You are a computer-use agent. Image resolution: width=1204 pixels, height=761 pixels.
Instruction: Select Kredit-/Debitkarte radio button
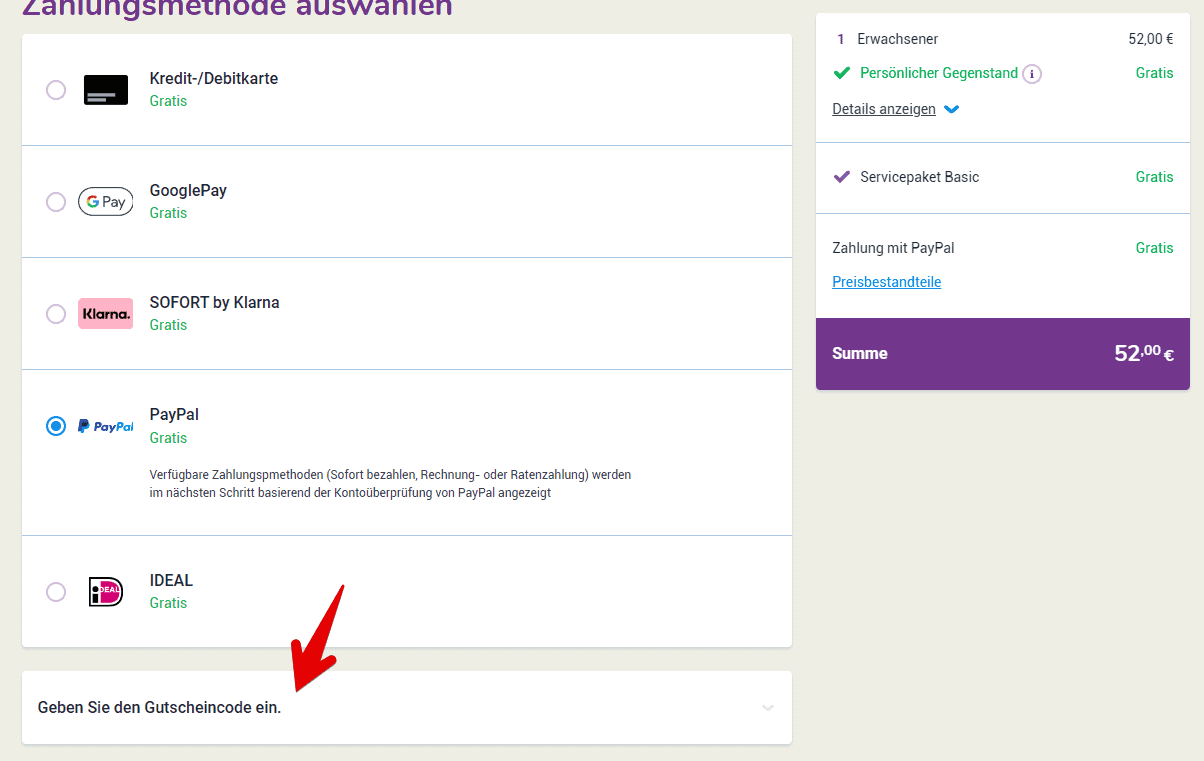click(x=56, y=90)
